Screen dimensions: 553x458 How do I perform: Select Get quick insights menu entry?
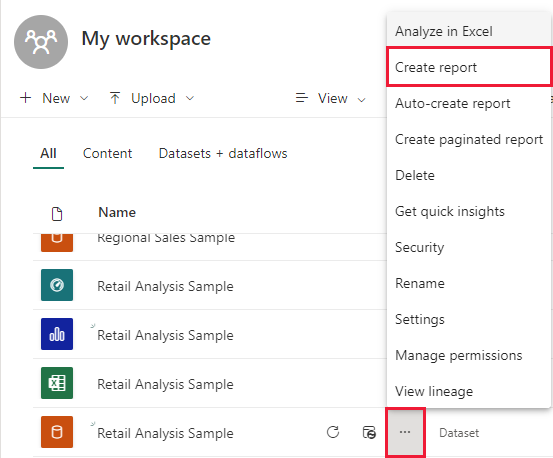coord(468,211)
